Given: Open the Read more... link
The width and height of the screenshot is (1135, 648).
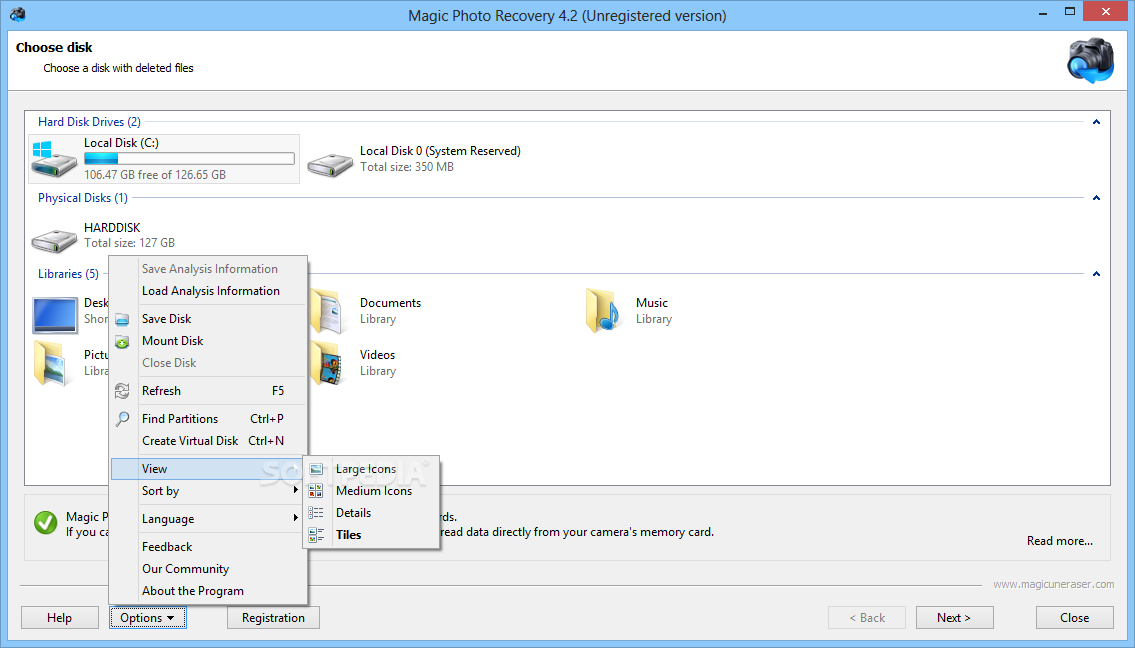Looking at the screenshot, I should point(1060,541).
